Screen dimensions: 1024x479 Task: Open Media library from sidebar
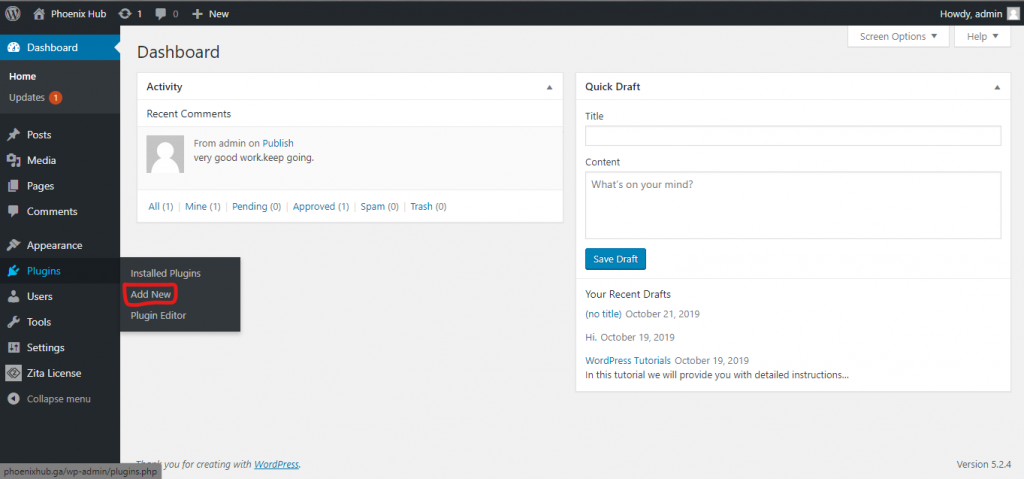[x=41, y=160]
